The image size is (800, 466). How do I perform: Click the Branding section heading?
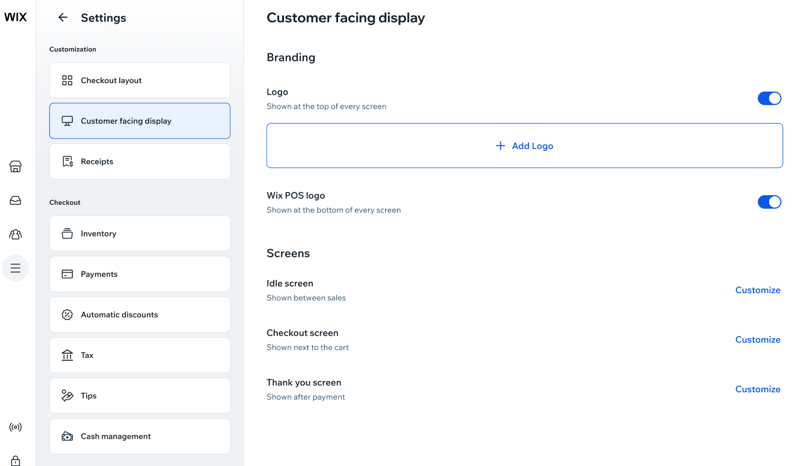point(291,57)
